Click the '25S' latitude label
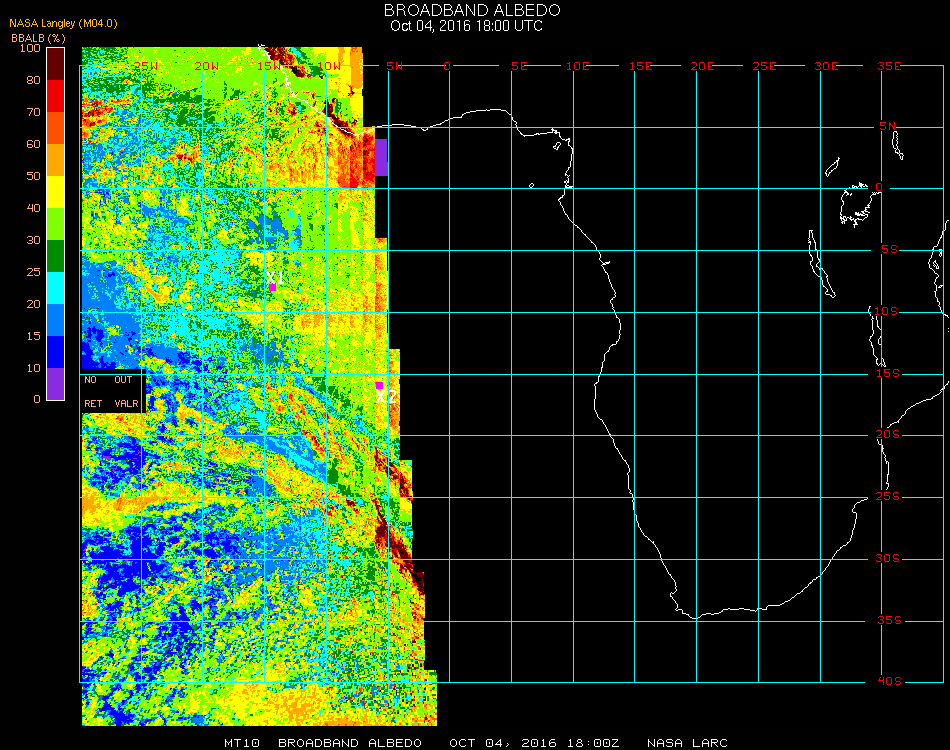Image resolution: width=950 pixels, height=750 pixels. [x=888, y=497]
